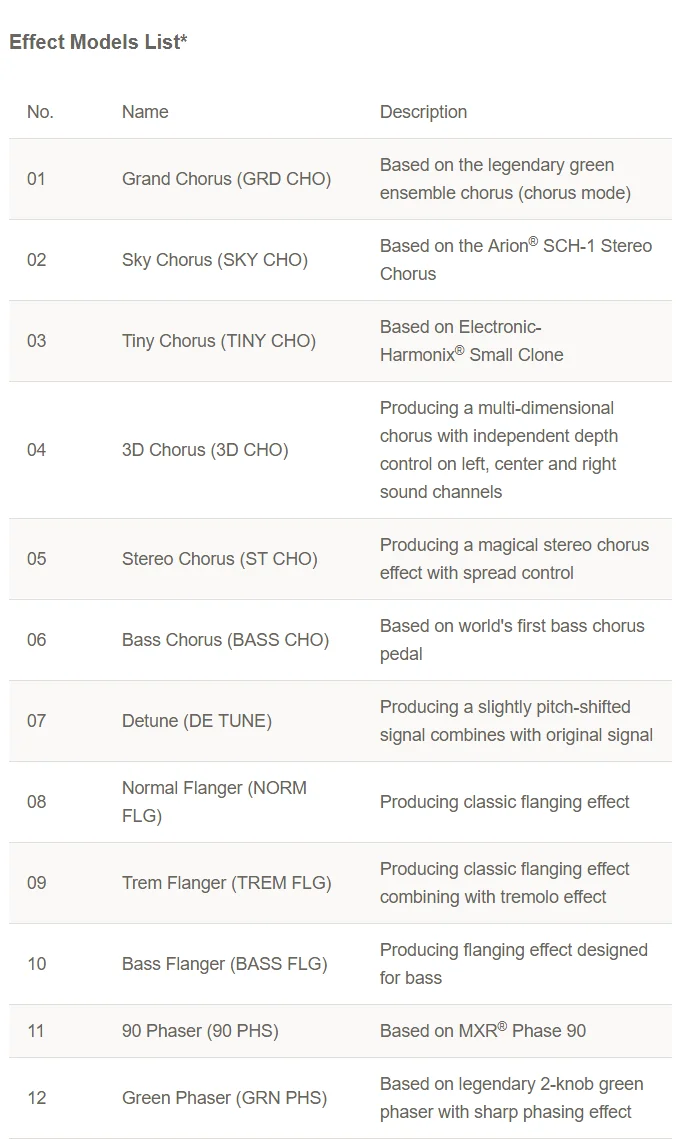Click the Effect Models List heading
The height and width of the screenshot is (1139, 683).
click(x=98, y=42)
